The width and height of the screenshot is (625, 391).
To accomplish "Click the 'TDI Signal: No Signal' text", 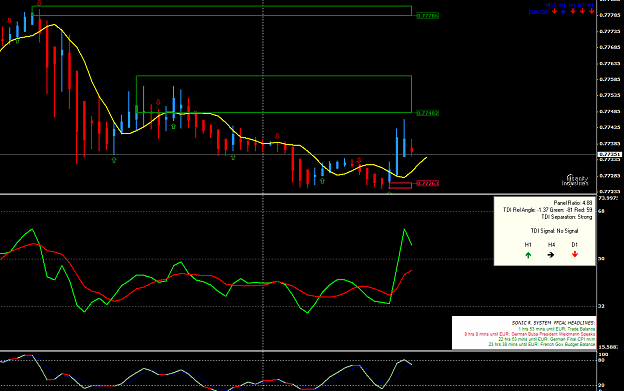I will 554,231.
